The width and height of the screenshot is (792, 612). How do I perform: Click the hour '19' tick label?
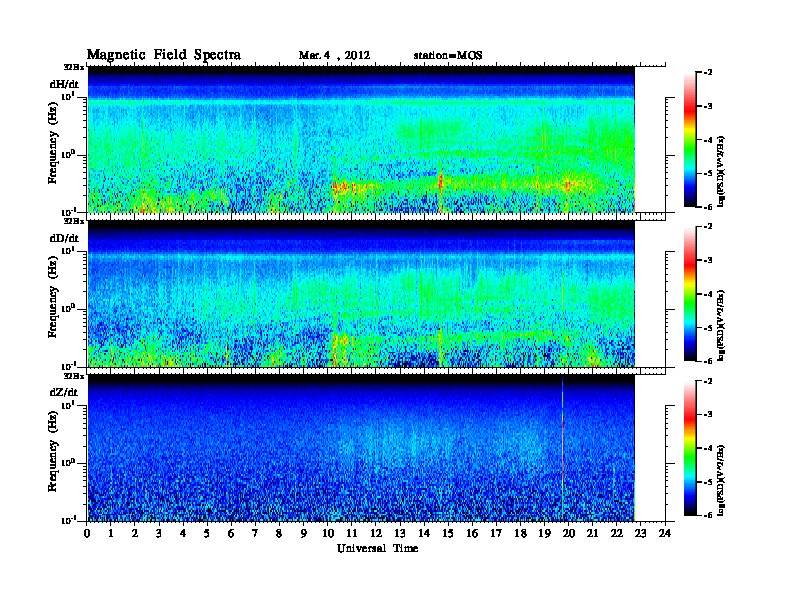544,534
